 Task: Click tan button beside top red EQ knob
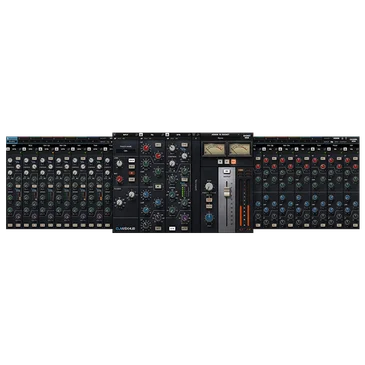coord(158,145)
